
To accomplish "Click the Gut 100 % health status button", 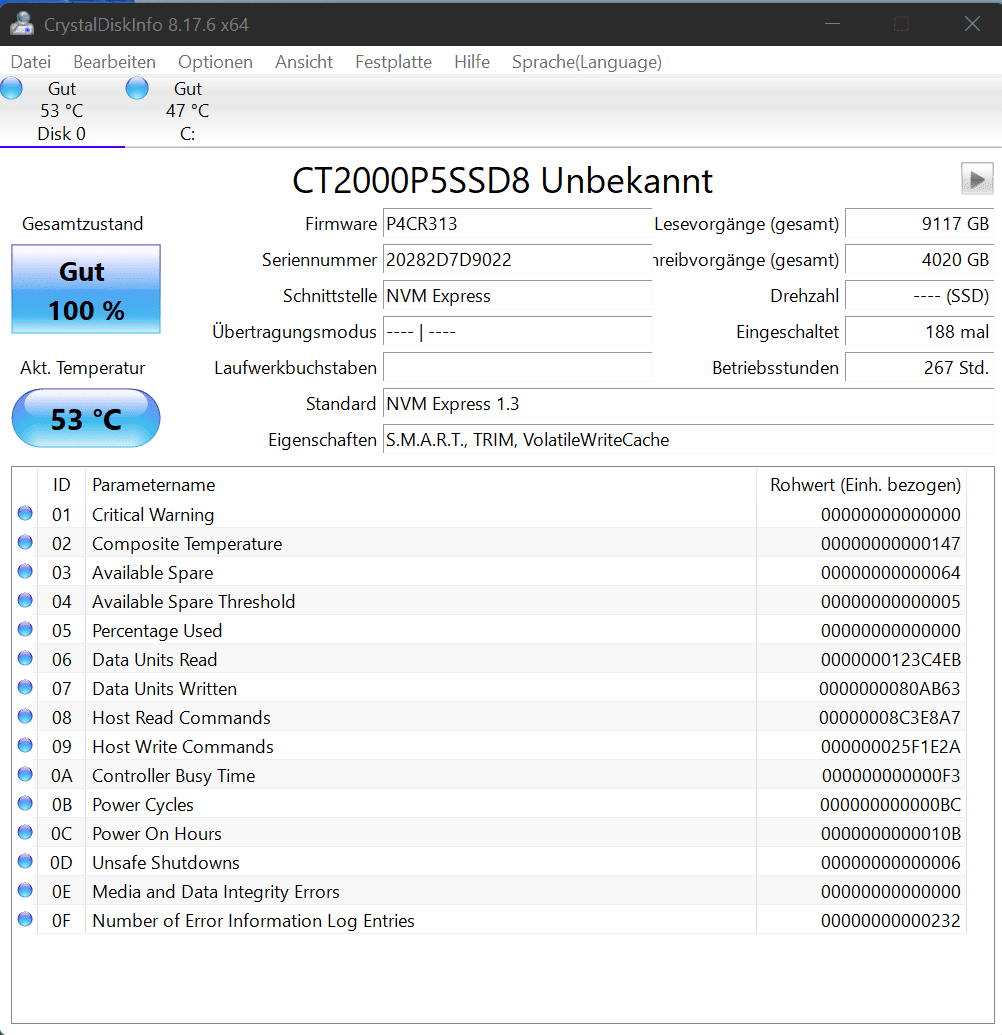I will tap(86, 289).
